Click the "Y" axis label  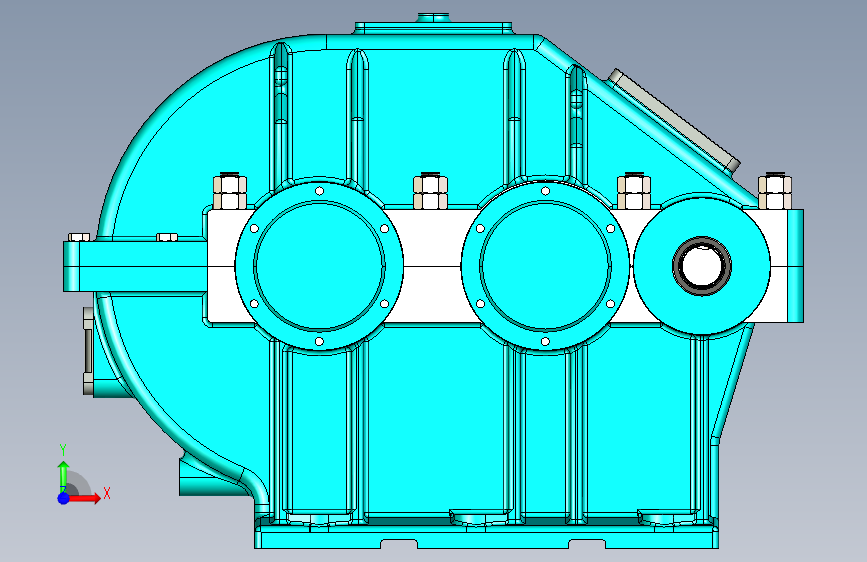[x=63, y=450]
